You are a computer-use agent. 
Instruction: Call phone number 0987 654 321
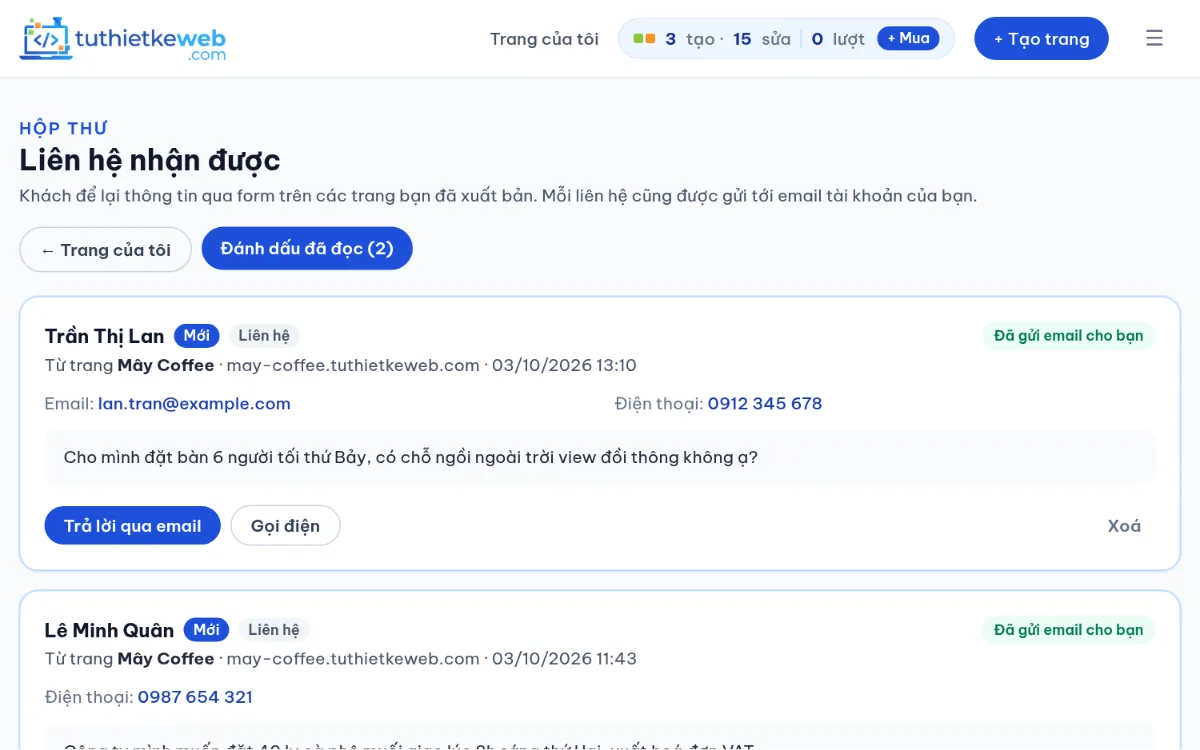[x=195, y=697]
